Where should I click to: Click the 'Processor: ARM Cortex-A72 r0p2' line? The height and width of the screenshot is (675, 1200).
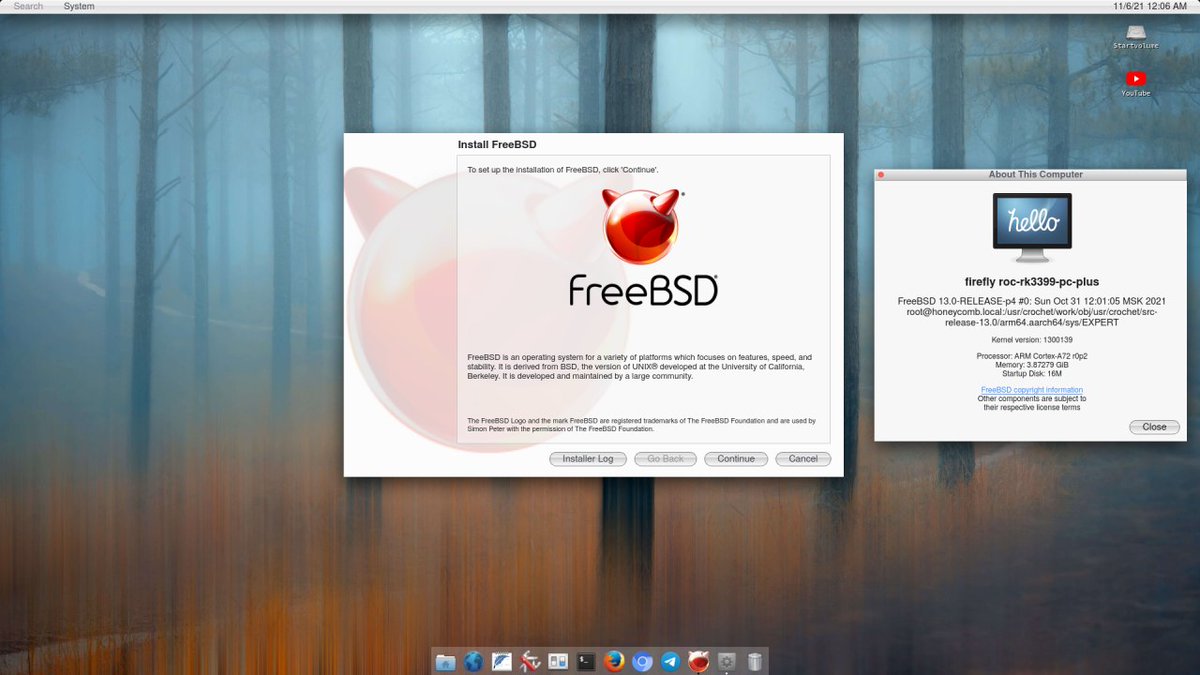pyautogui.click(x=1032, y=357)
